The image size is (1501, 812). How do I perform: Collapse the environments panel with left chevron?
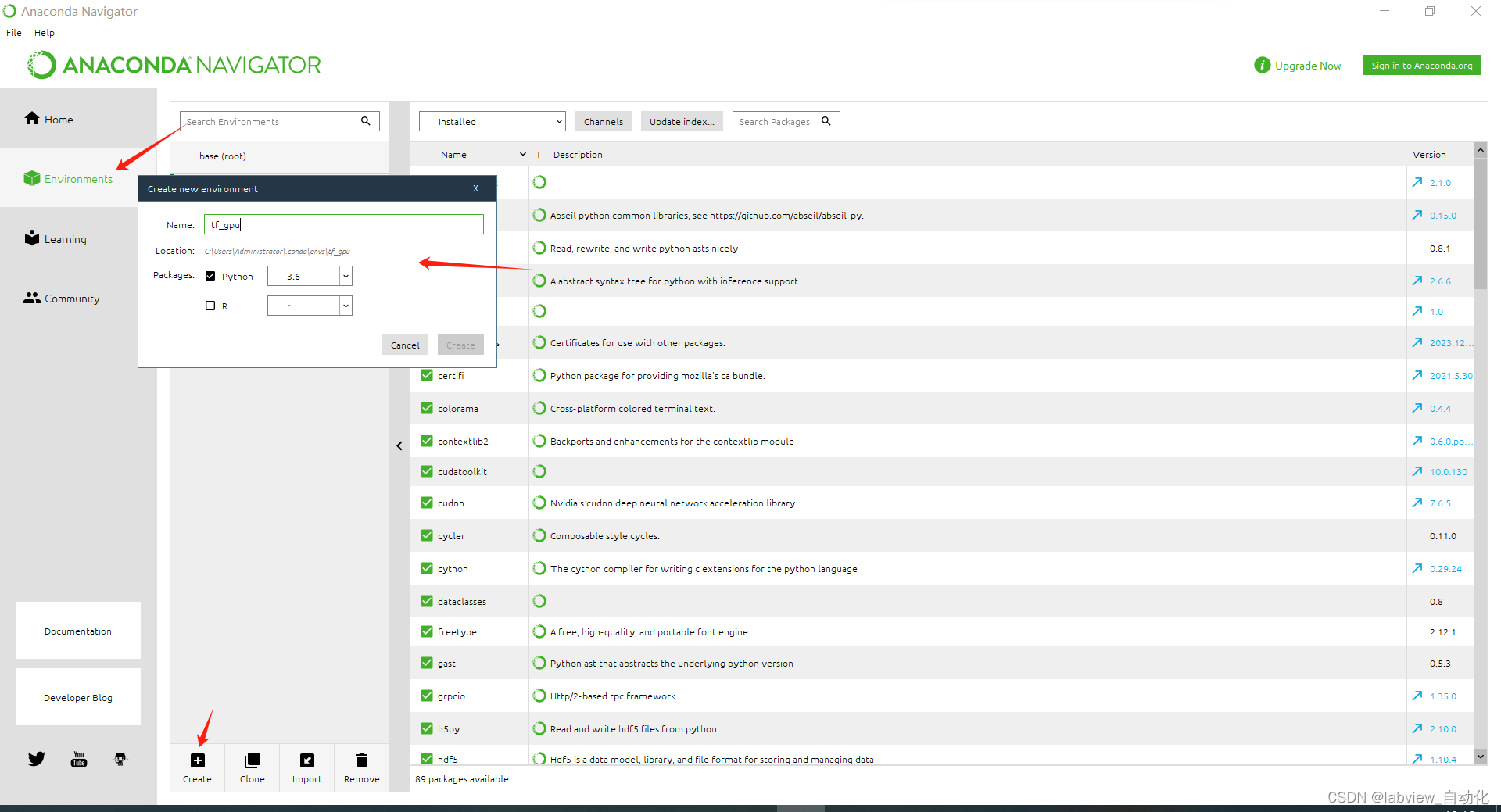tap(399, 445)
